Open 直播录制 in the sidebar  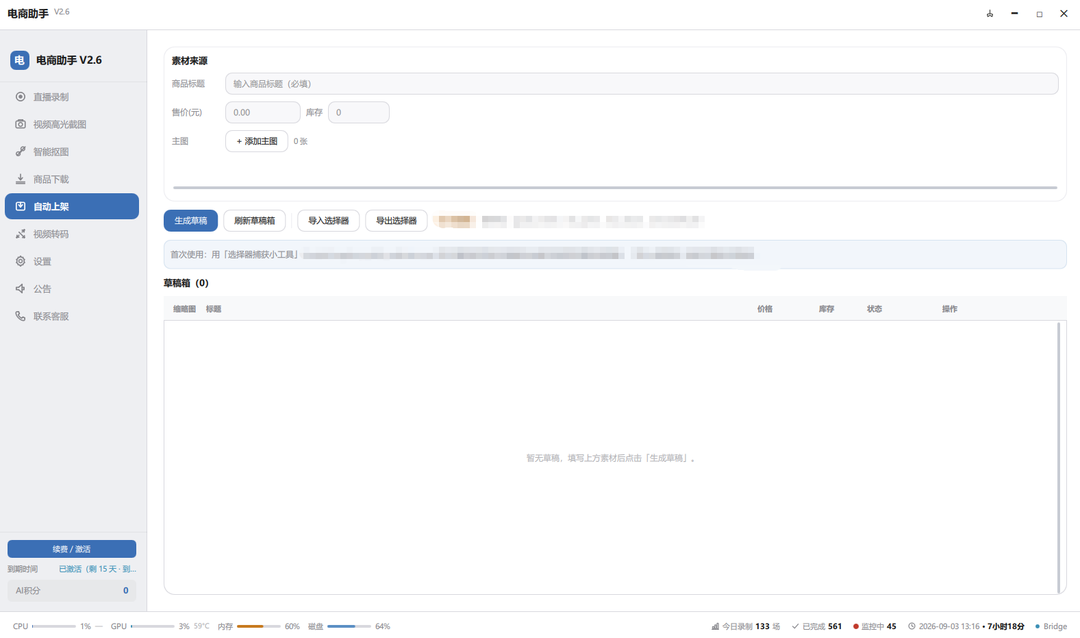(72, 97)
